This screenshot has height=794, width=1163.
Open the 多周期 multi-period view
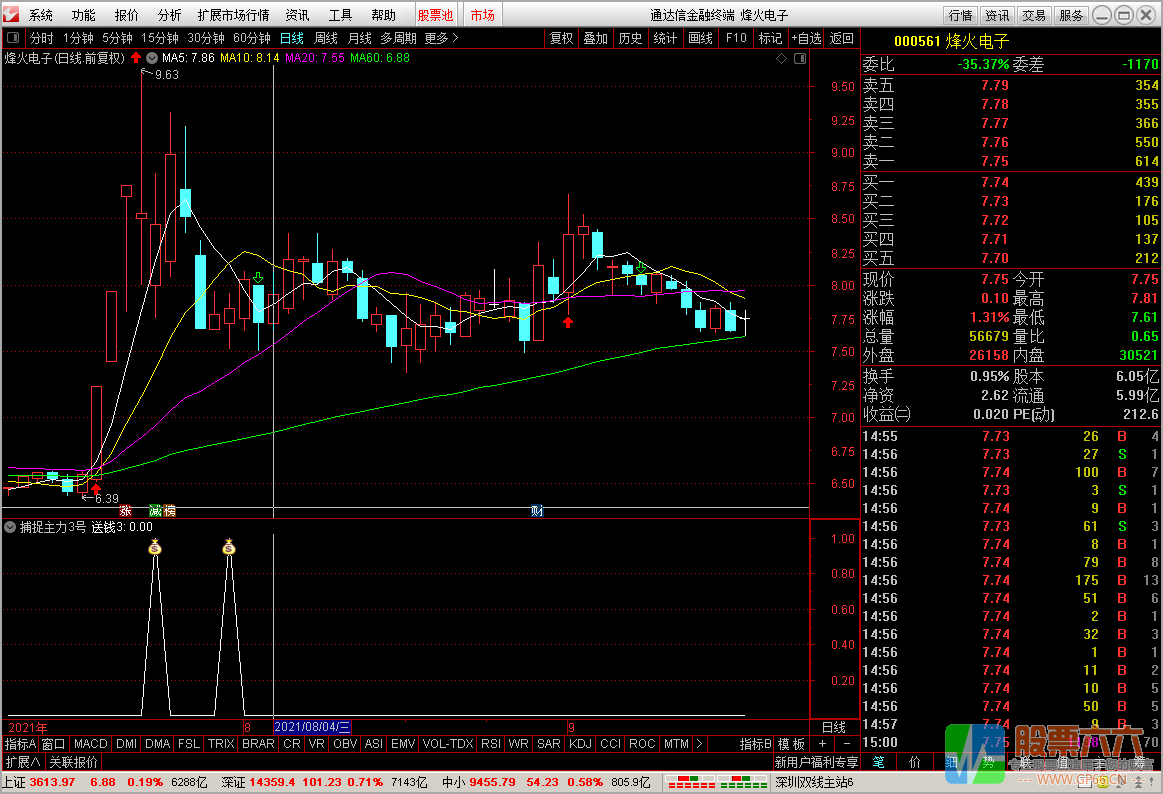398,38
